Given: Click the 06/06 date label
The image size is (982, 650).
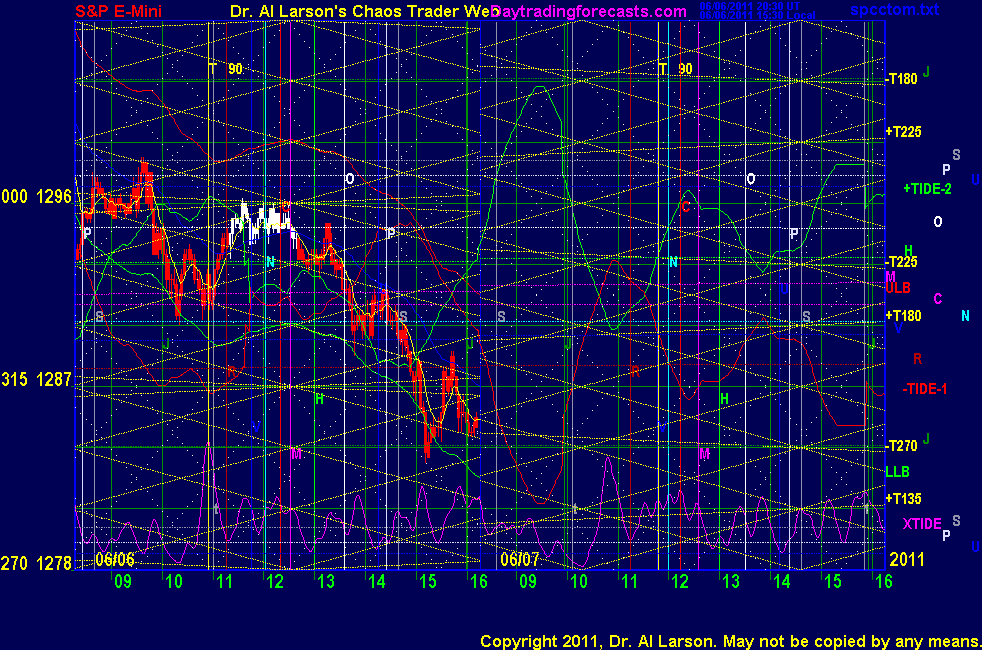Looking at the screenshot, I should pyautogui.click(x=115, y=559).
